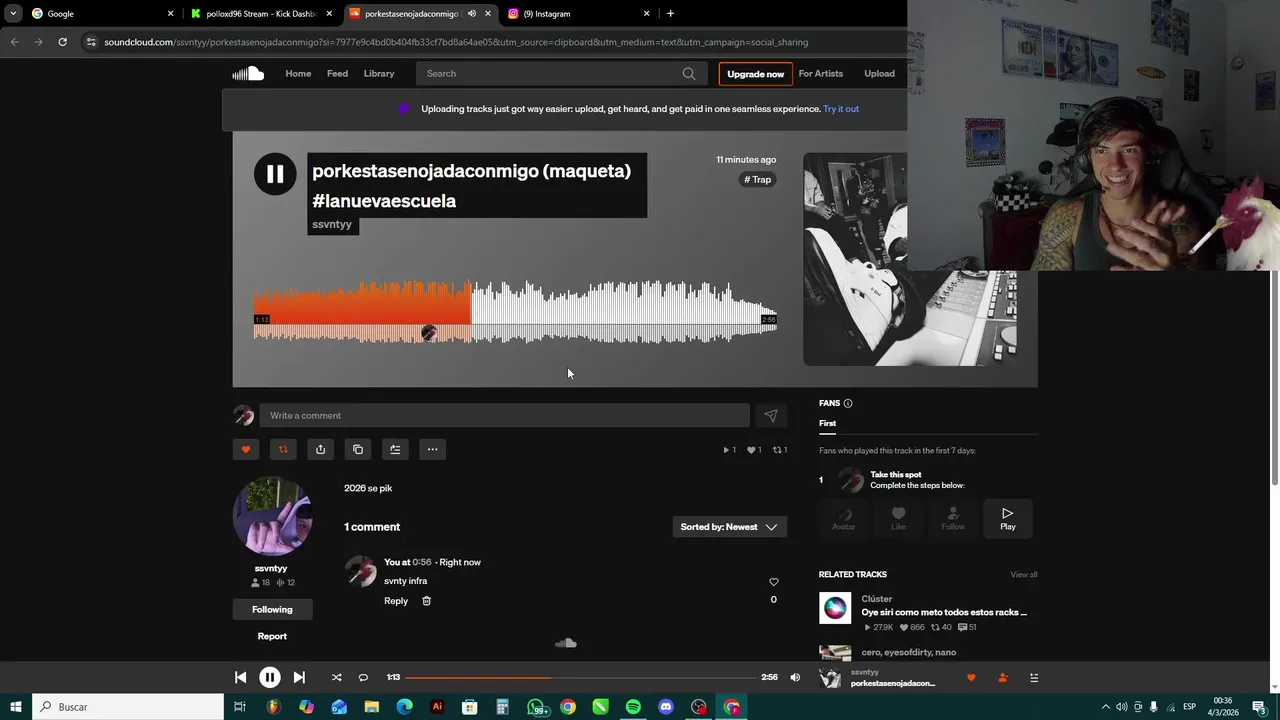Click View all related tracks
Image resolution: width=1280 pixels, height=720 pixels.
pos(1024,575)
